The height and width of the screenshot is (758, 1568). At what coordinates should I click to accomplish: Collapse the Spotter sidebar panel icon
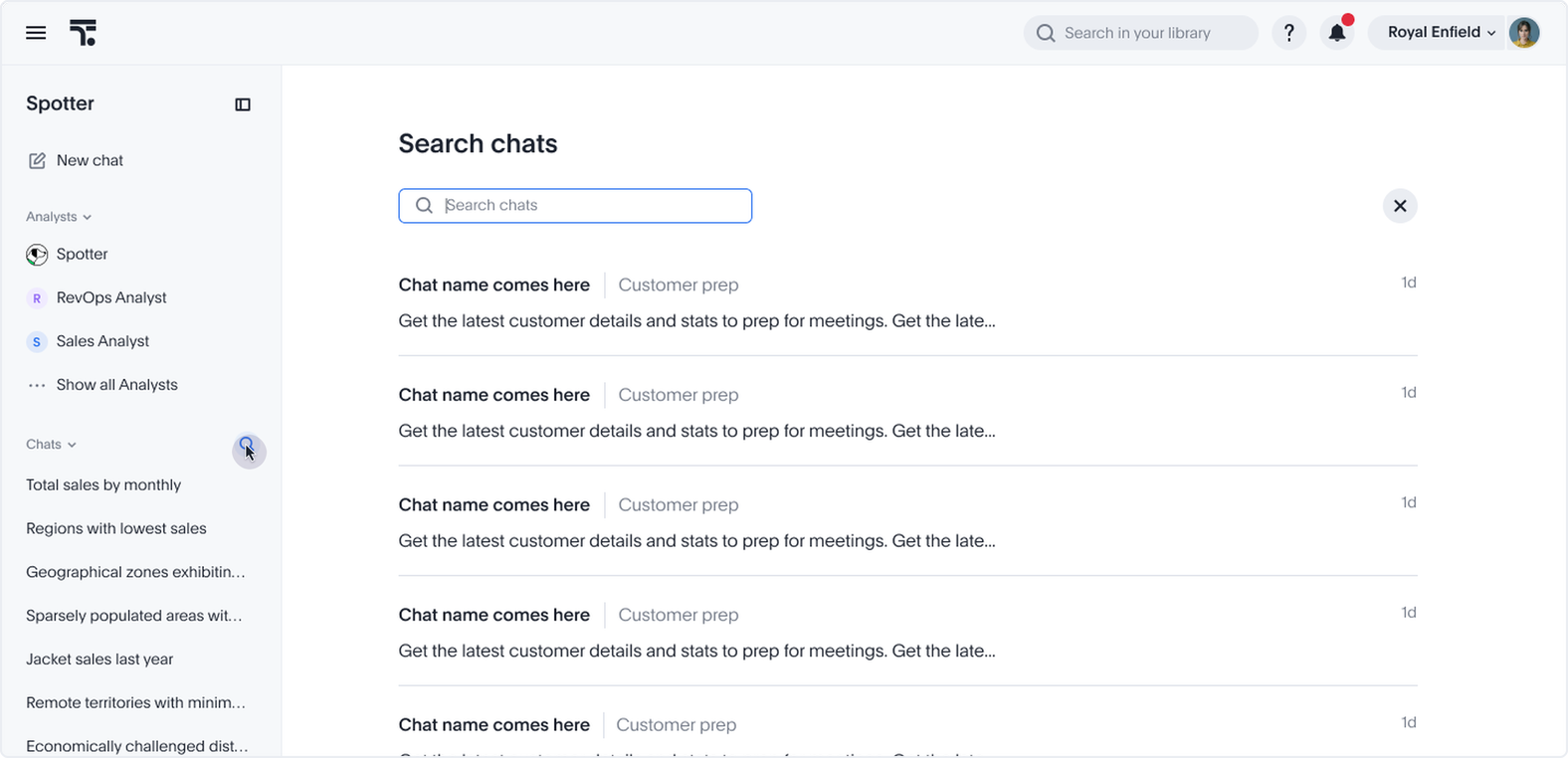tap(243, 104)
